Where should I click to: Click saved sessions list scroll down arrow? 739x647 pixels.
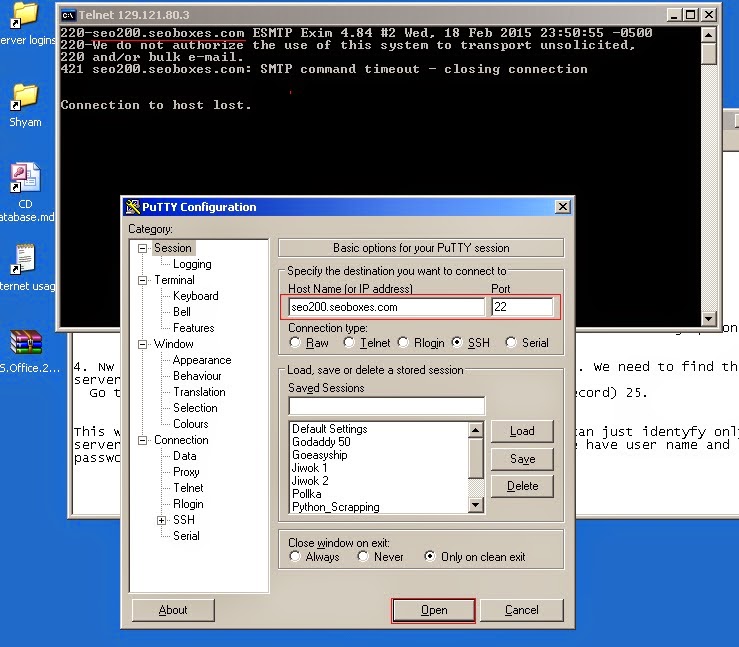click(476, 505)
